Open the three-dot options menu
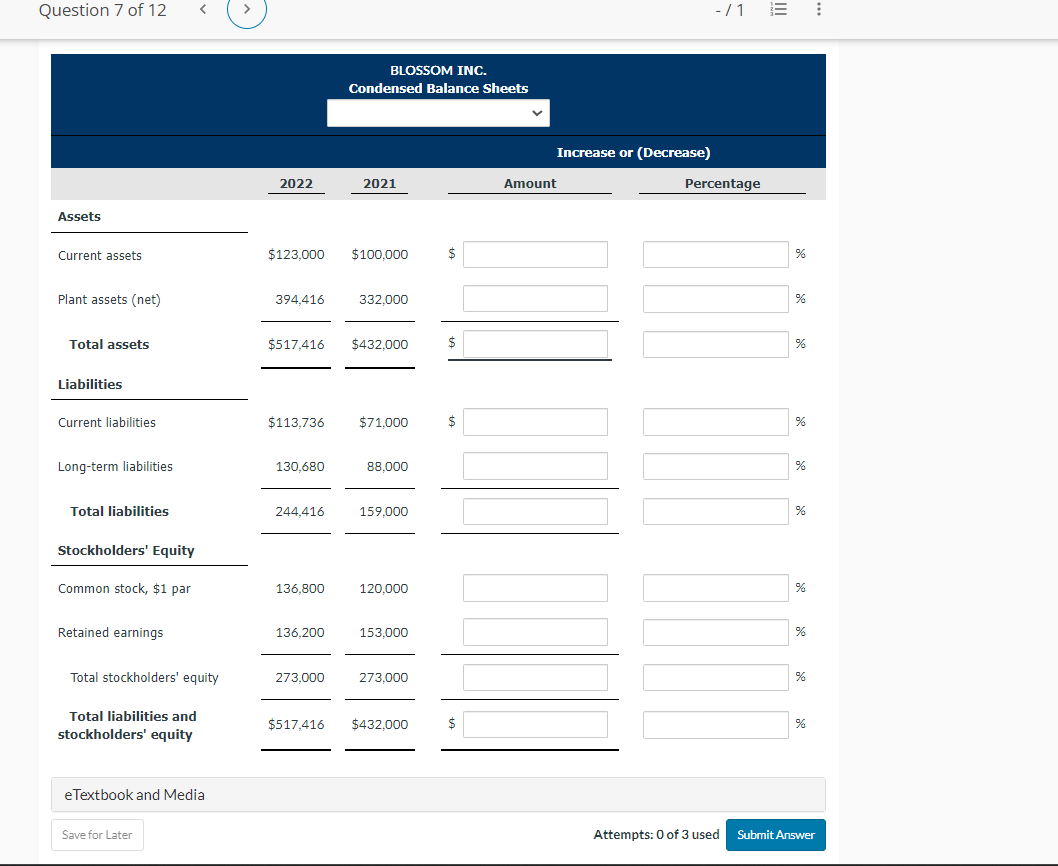This screenshot has width=1058, height=866. pyautogui.click(x=817, y=9)
